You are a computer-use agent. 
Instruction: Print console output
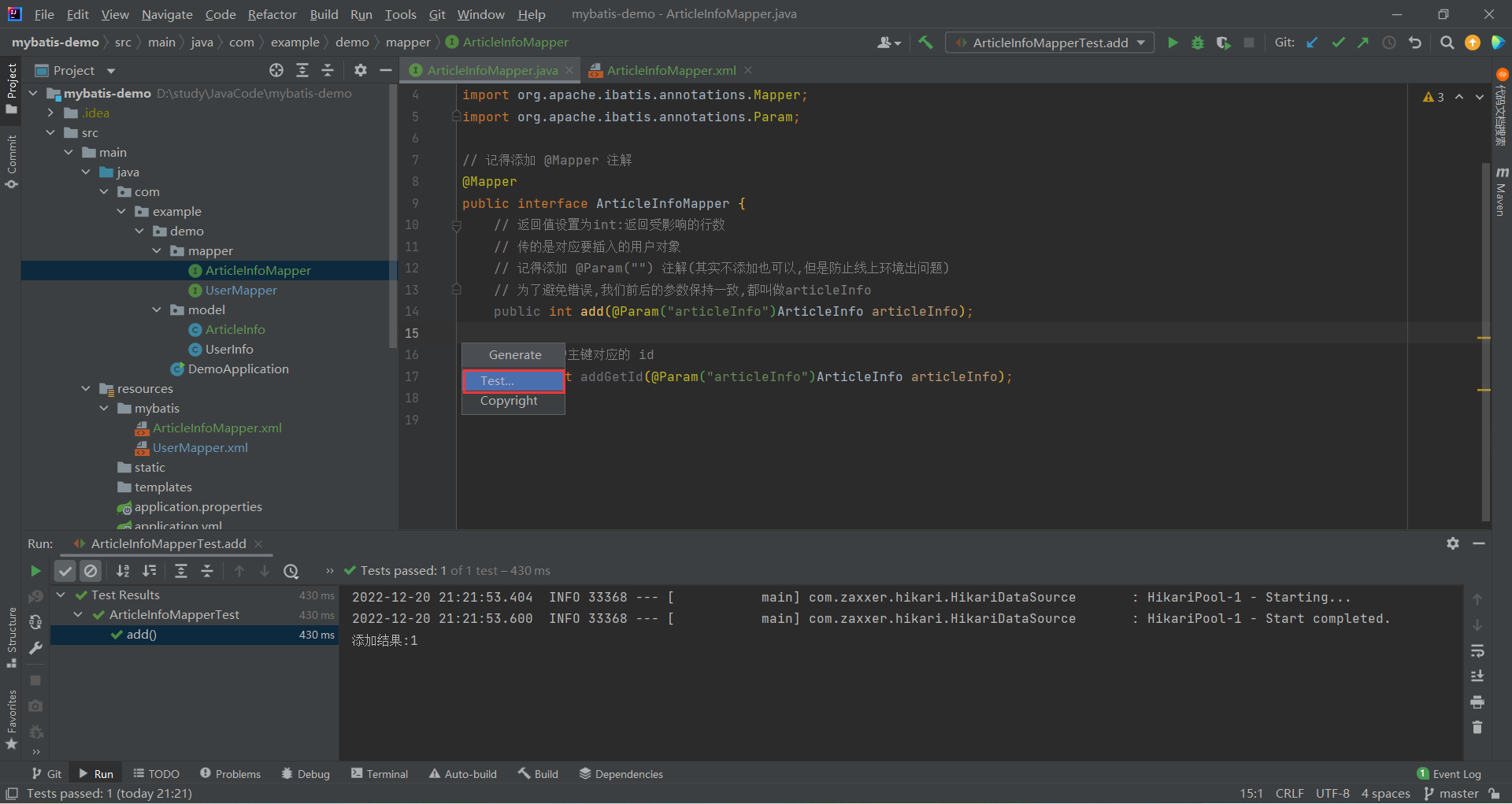pyautogui.click(x=1477, y=702)
